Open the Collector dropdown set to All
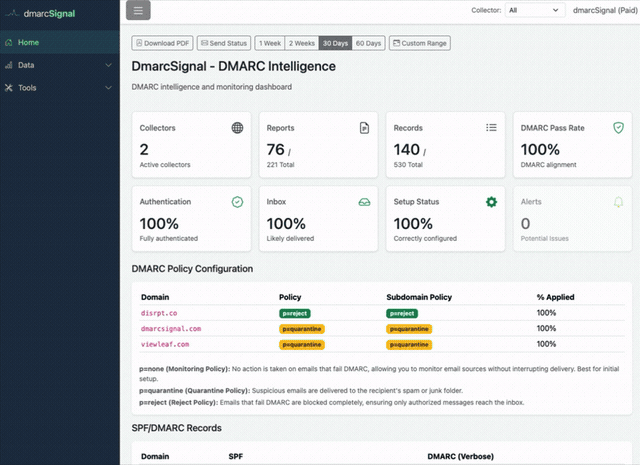Viewport: 640px width, 465px height. [535, 10]
